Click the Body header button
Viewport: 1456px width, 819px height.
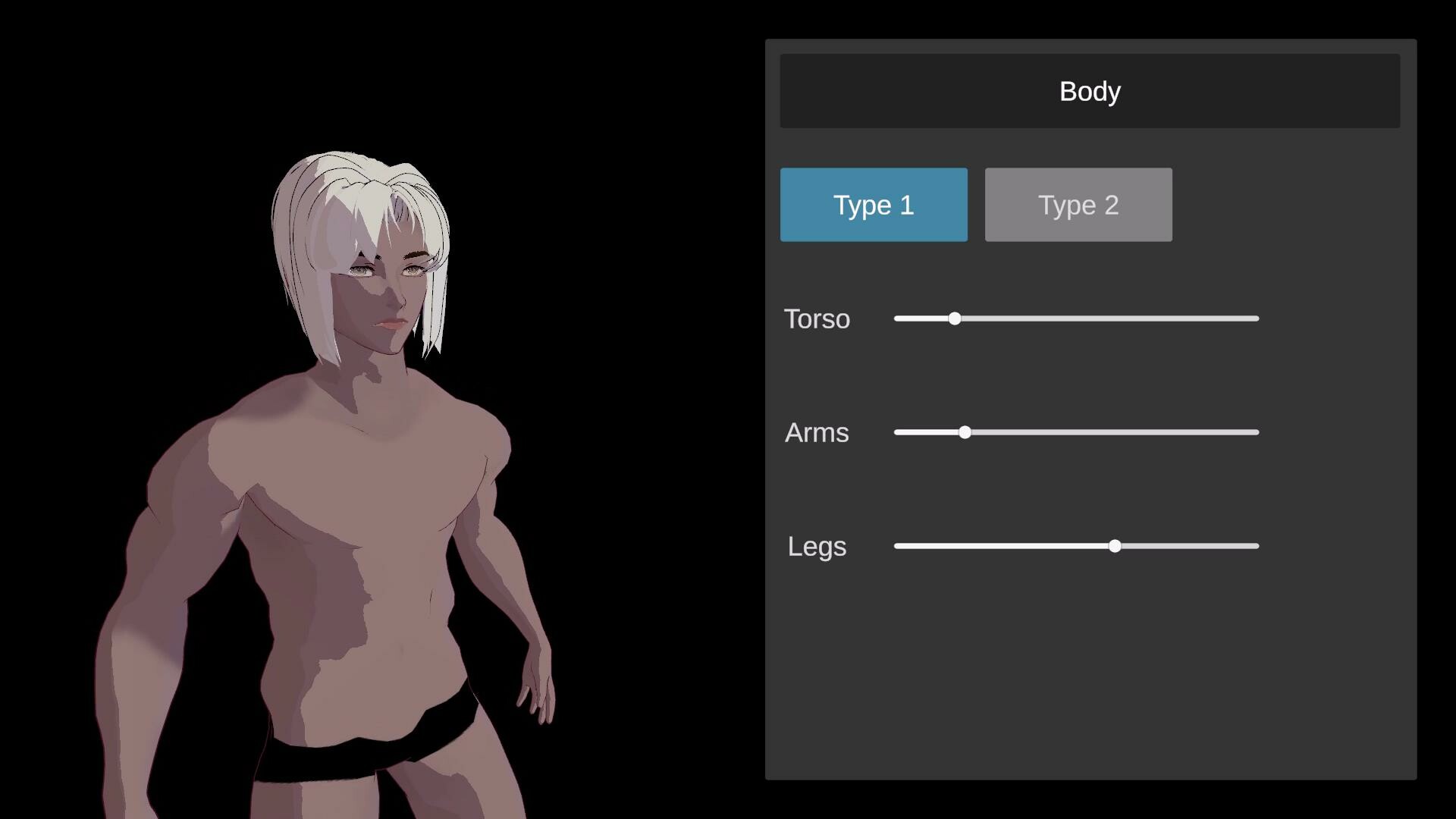[x=1090, y=91]
